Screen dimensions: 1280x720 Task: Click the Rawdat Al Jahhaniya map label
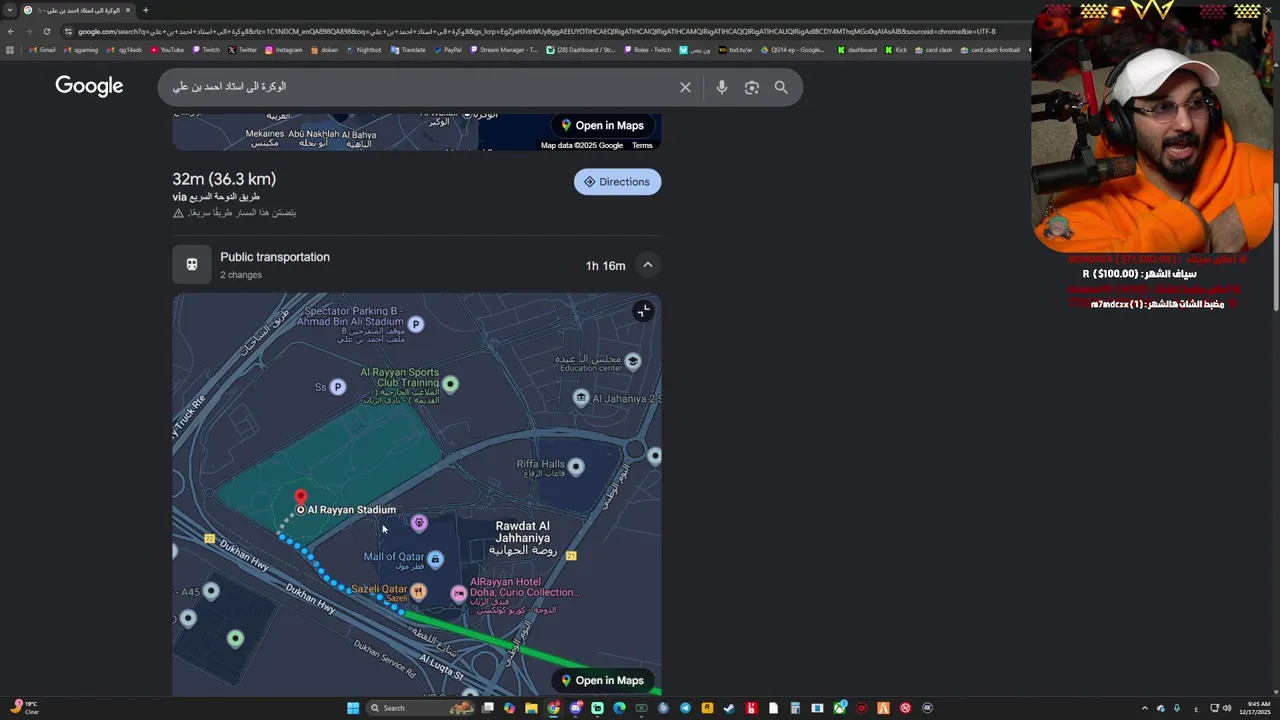click(522, 538)
